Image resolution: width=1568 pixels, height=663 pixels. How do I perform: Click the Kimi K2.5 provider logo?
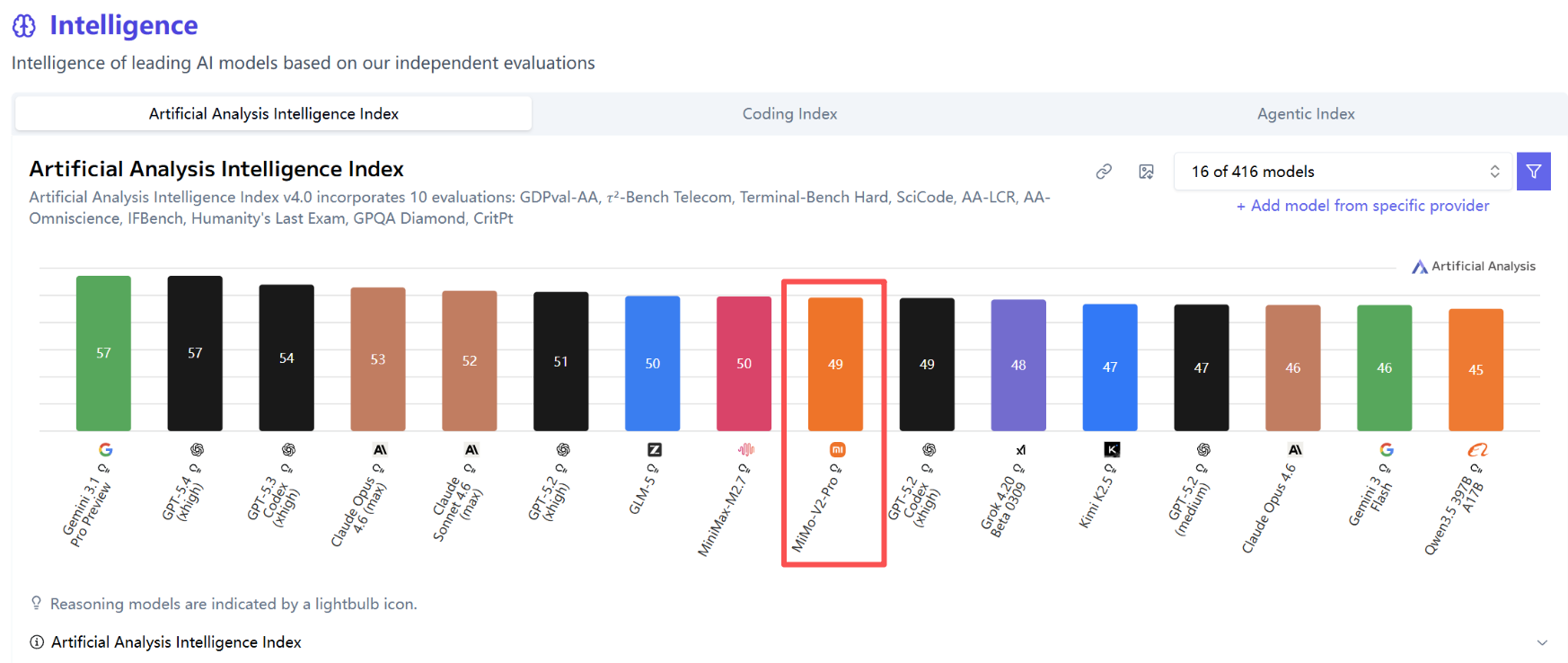click(1112, 449)
